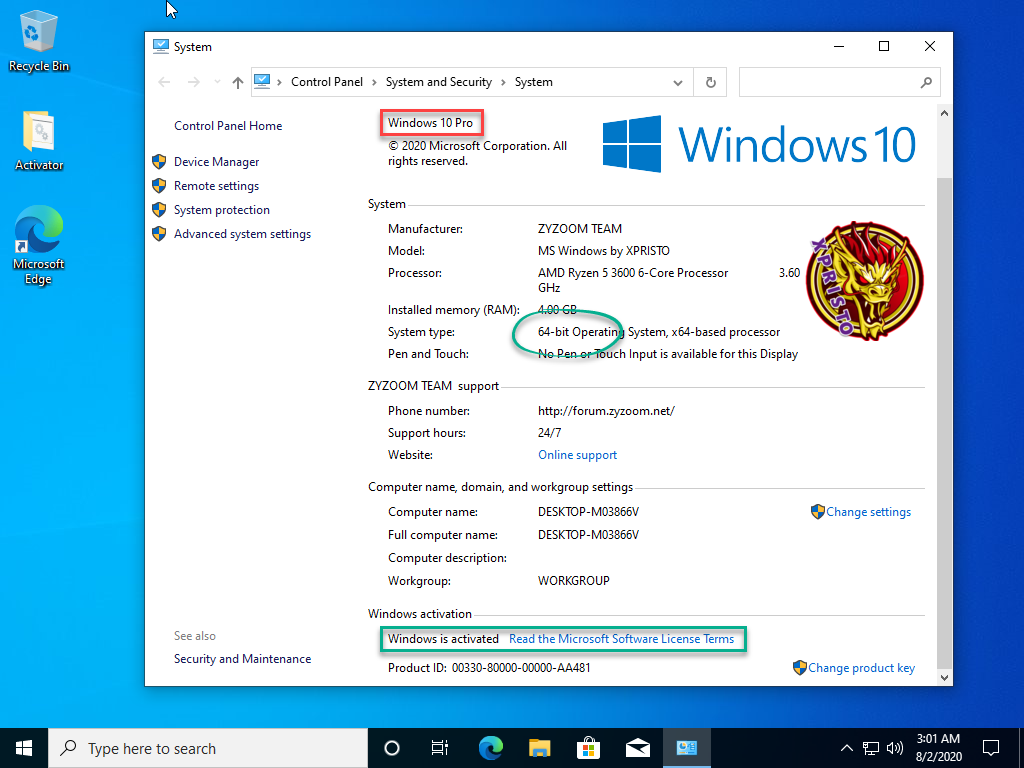This screenshot has width=1024, height=768.
Task: Click the Windows 10 logo banner
Action: (760, 144)
